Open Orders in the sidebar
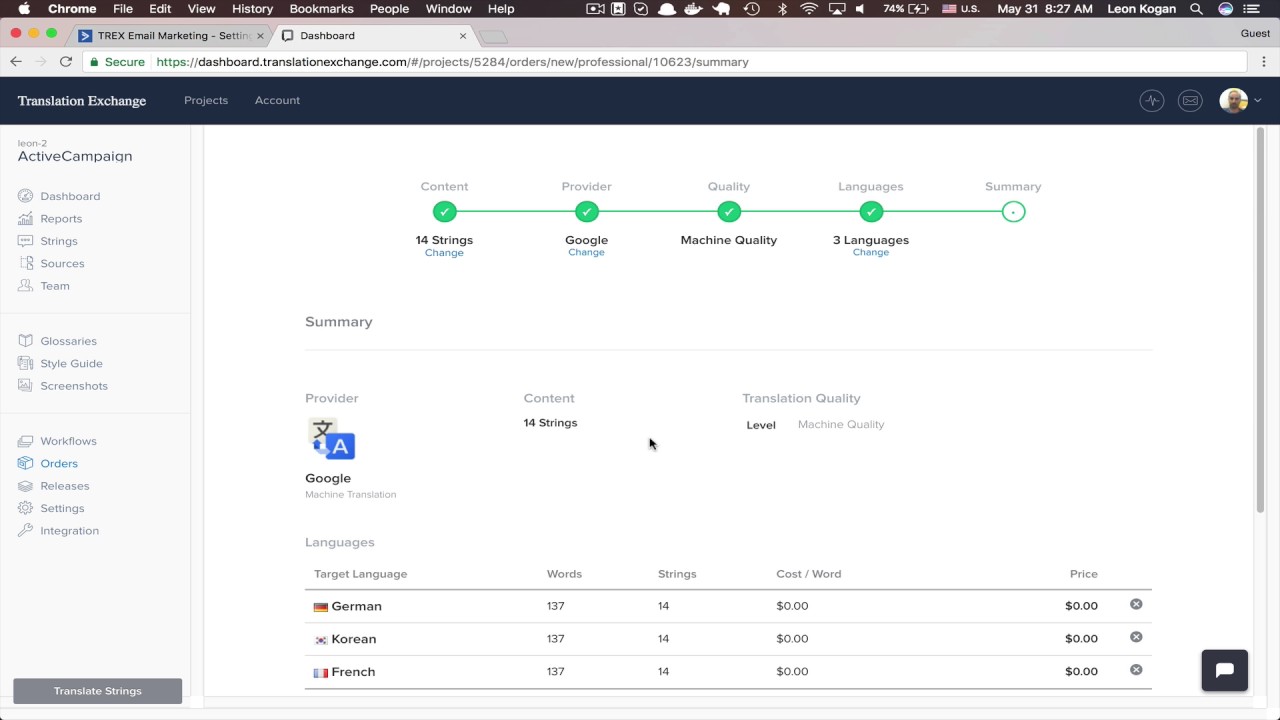This screenshot has width=1280, height=720. (x=59, y=464)
